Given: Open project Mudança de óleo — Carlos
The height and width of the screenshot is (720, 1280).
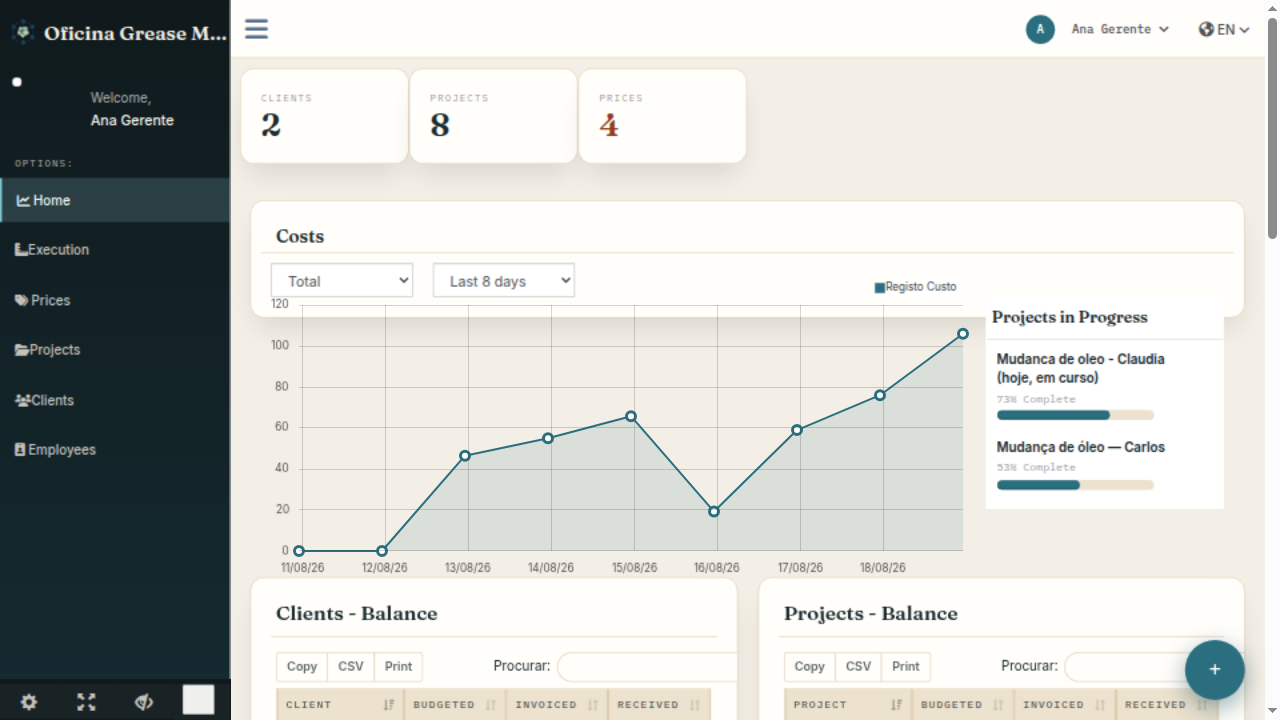Looking at the screenshot, I should point(1081,447).
